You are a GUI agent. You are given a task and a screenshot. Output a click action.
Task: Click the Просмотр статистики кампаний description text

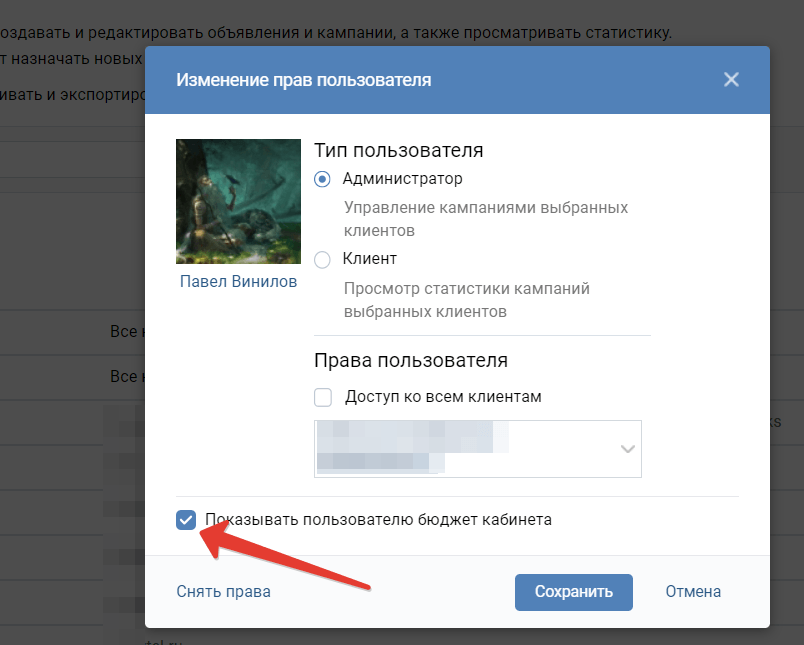click(467, 299)
